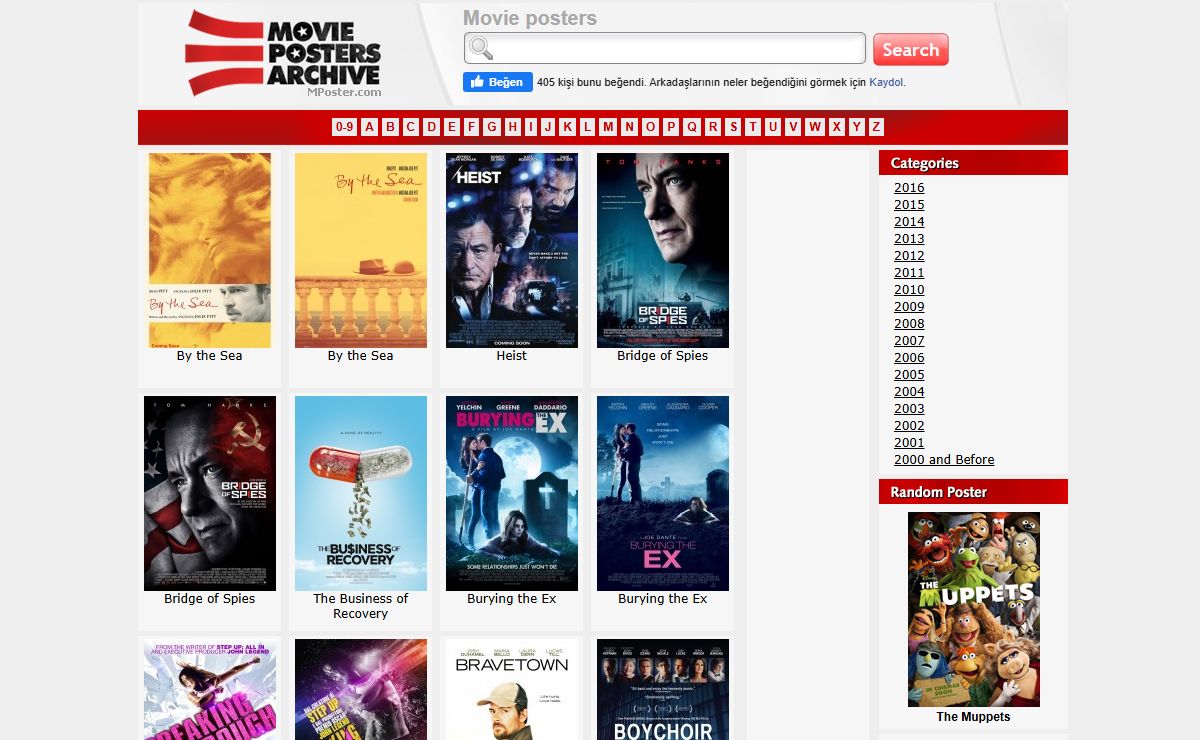The height and width of the screenshot is (740, 1200).
Task: Open the 2016 category
Action: [x=909, y=188]
